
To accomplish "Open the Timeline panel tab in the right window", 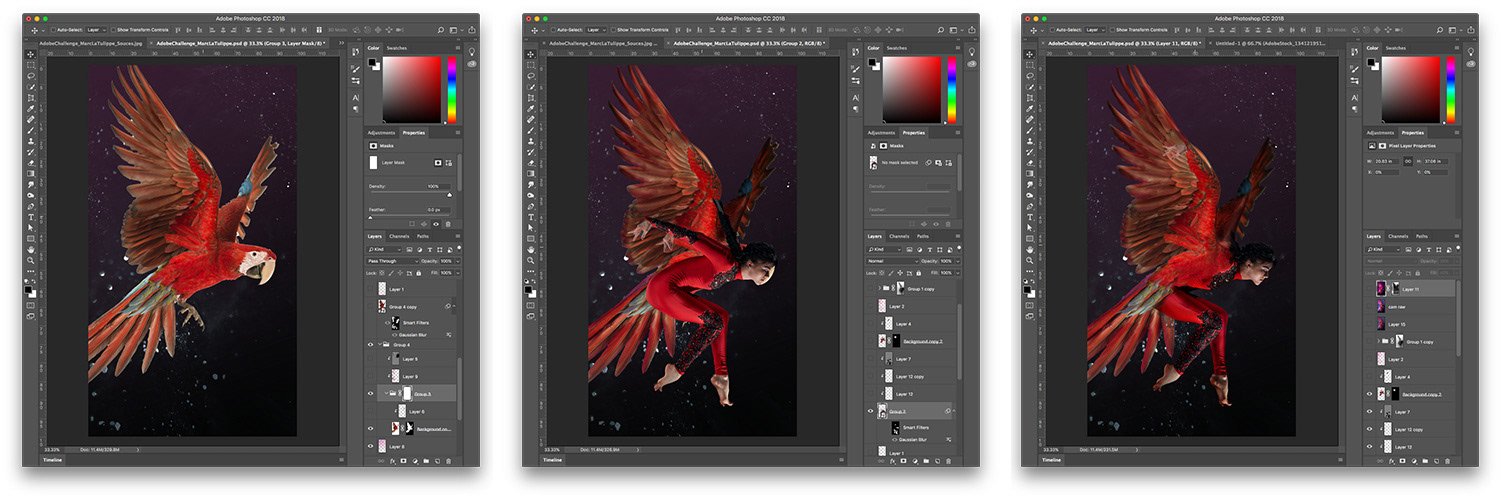I will (x=1053, y=460).
